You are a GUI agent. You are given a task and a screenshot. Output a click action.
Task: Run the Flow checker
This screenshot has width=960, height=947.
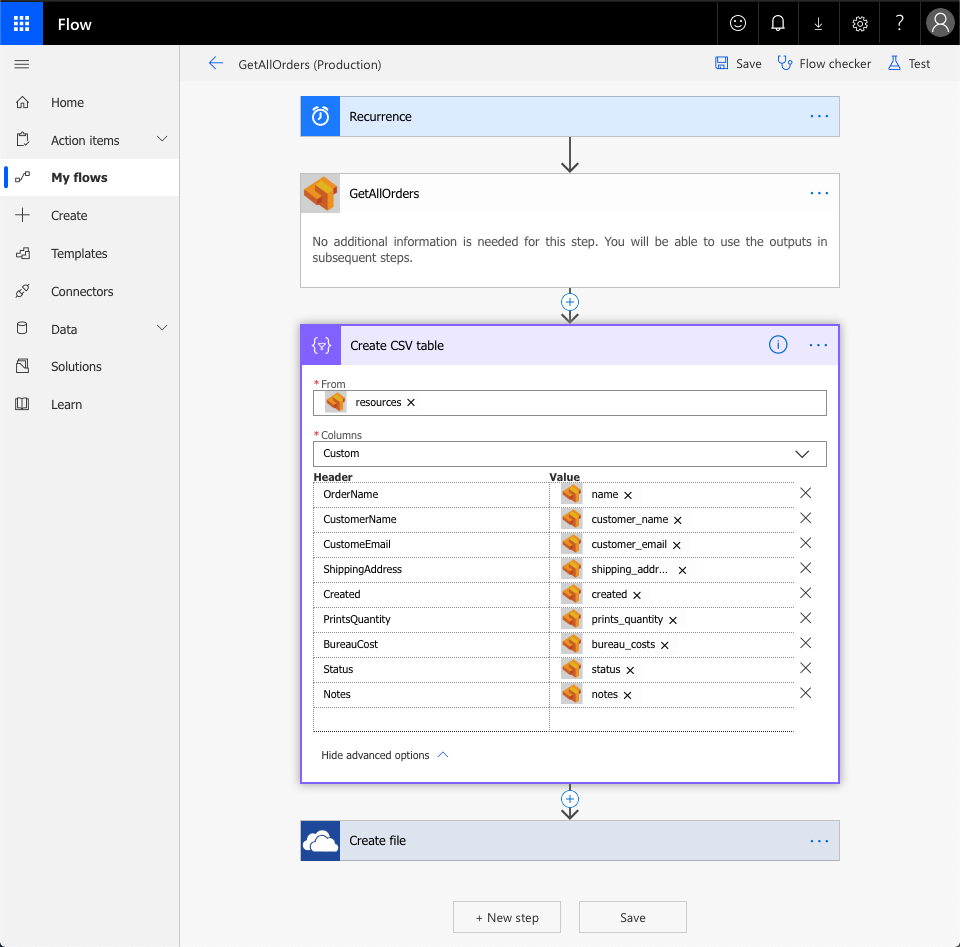click(x=824, y=64)
